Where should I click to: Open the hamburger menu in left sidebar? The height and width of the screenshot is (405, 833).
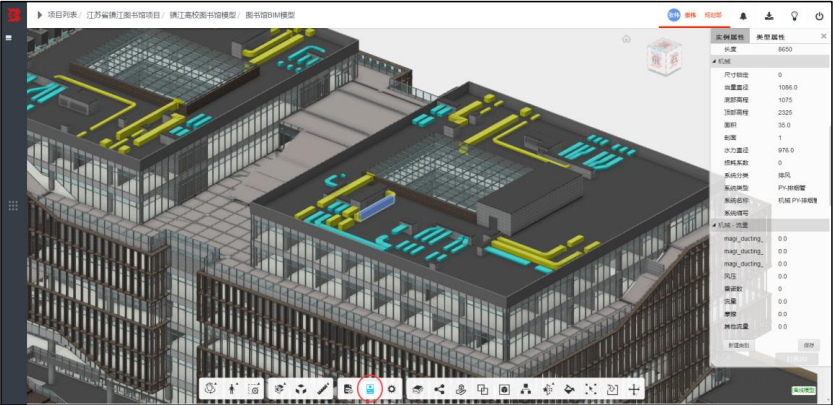pos(8,38)
